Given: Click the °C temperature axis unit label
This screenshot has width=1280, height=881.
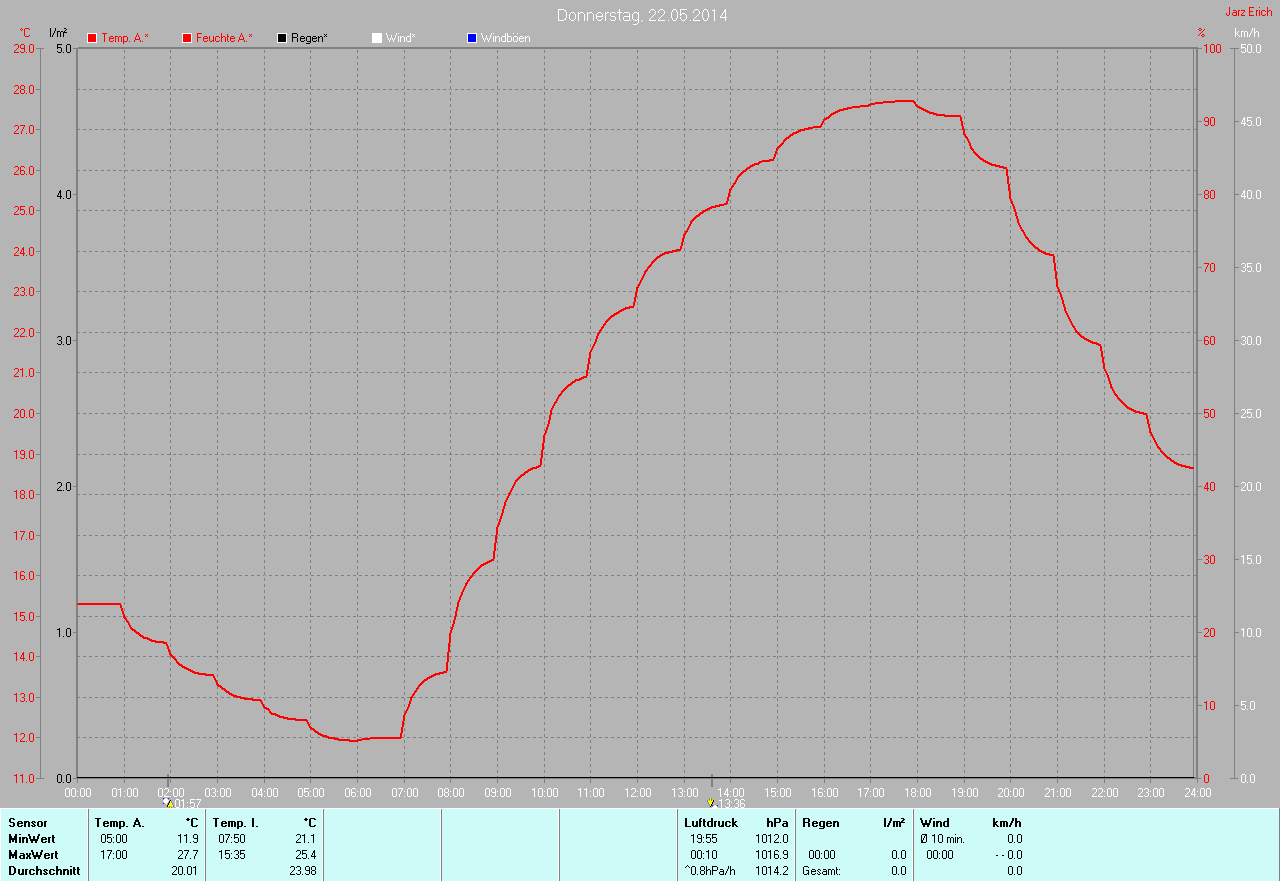Looking at the screenshot, I should [x=25, y=33].
